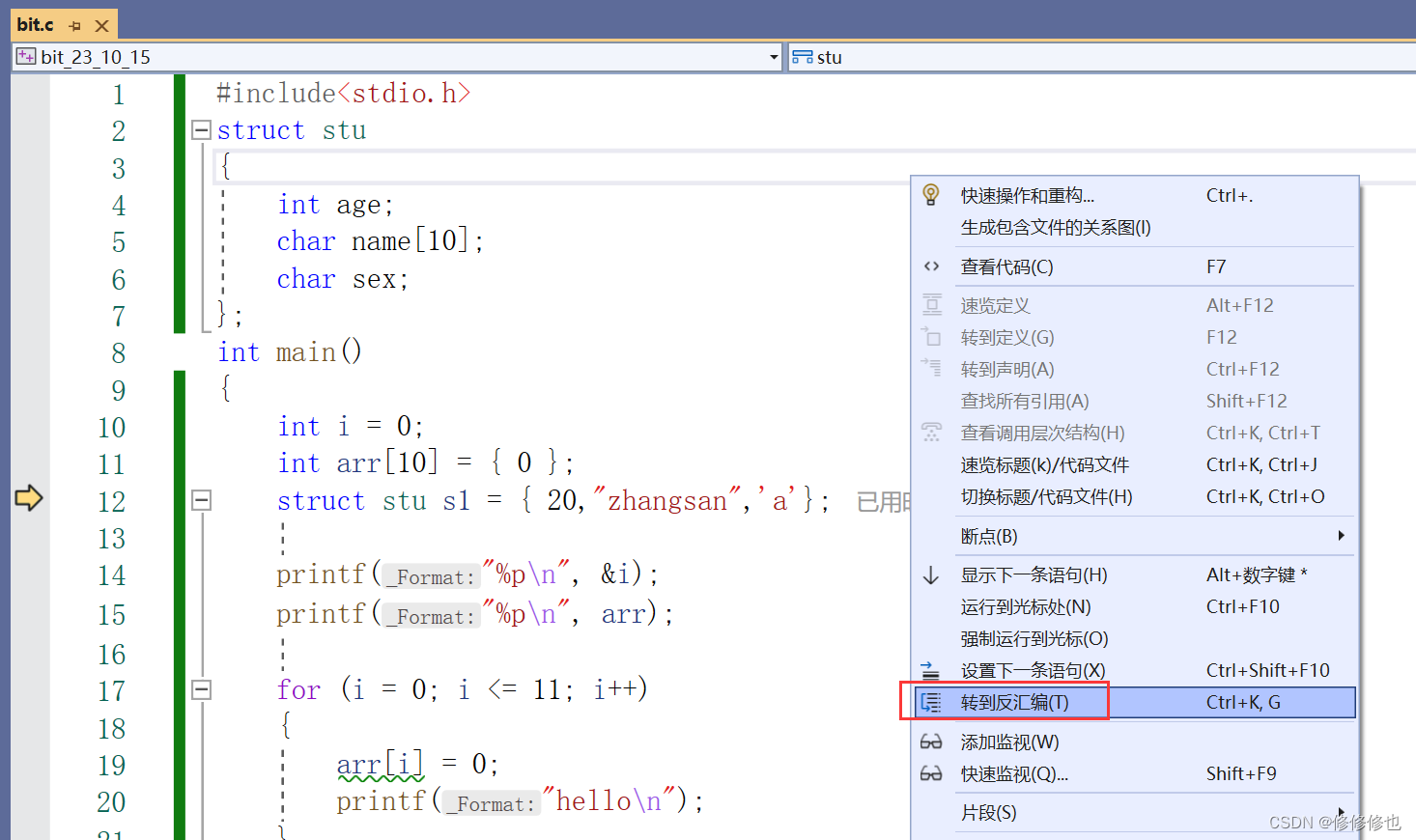Click the "zhangsan" string literal

coord(666,500)
